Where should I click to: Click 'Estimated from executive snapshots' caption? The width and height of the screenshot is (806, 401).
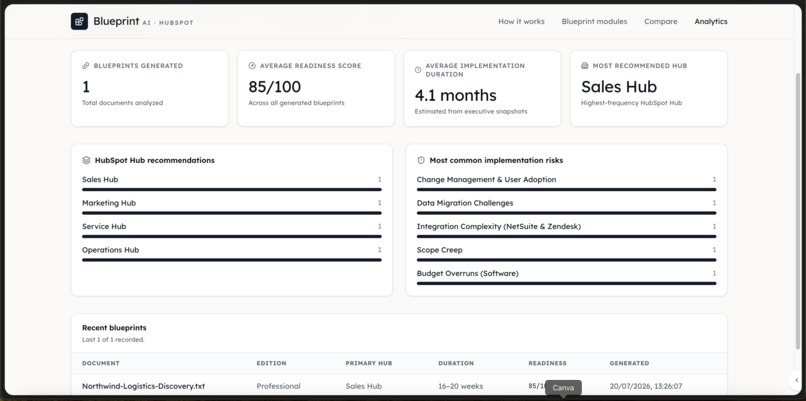(x=471, y=112)
